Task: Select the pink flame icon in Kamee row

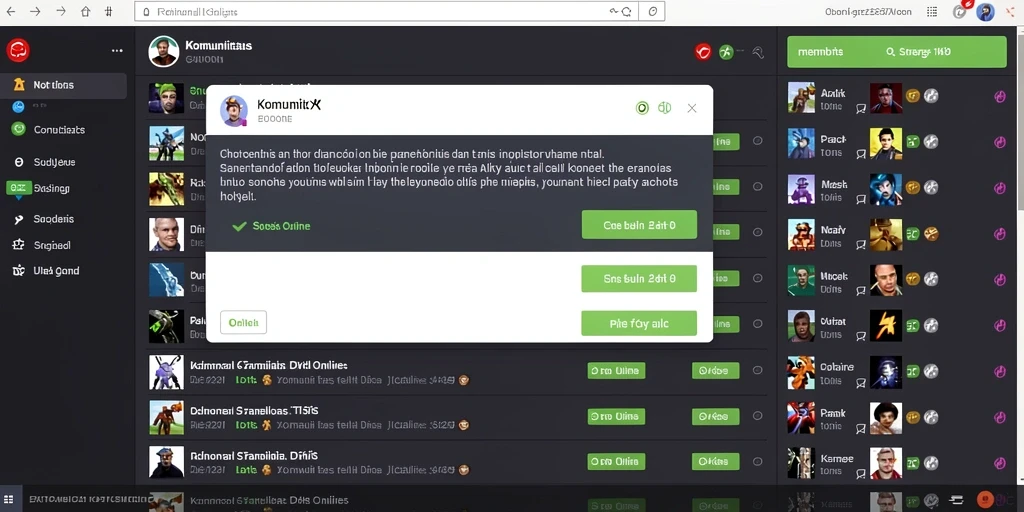Action: point(999,462)
